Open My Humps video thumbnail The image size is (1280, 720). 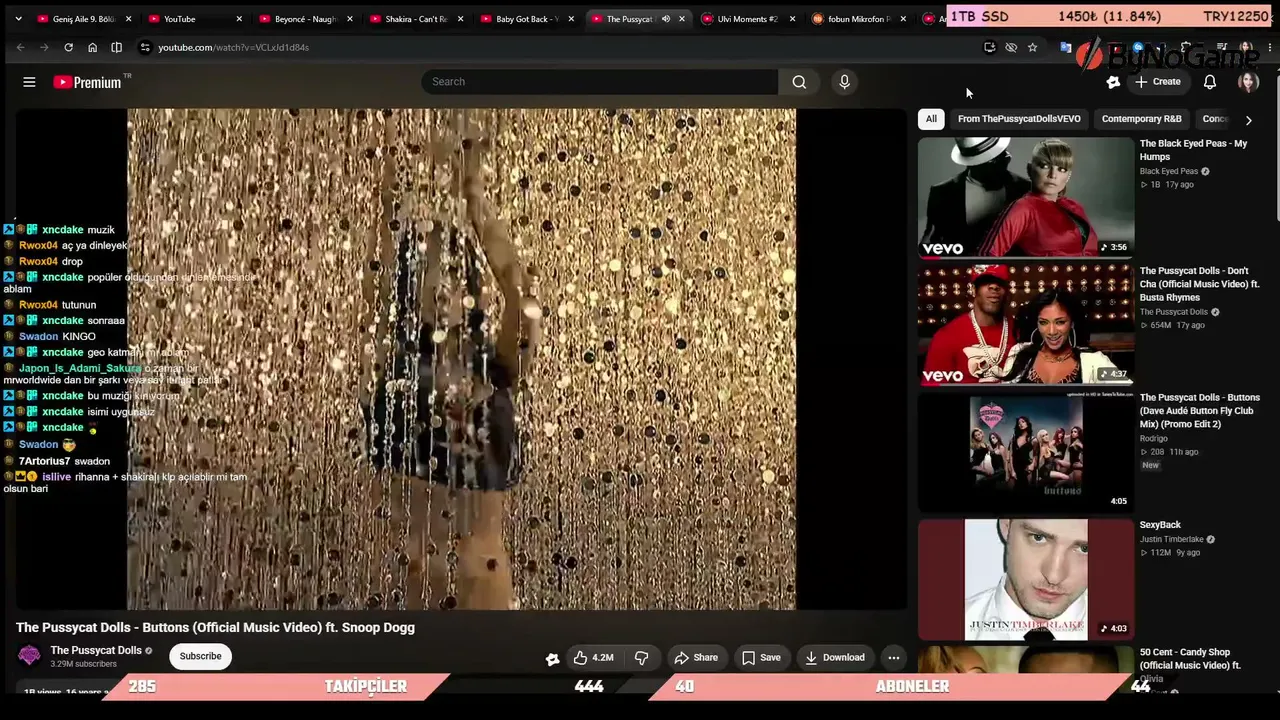pos(1026,197)
